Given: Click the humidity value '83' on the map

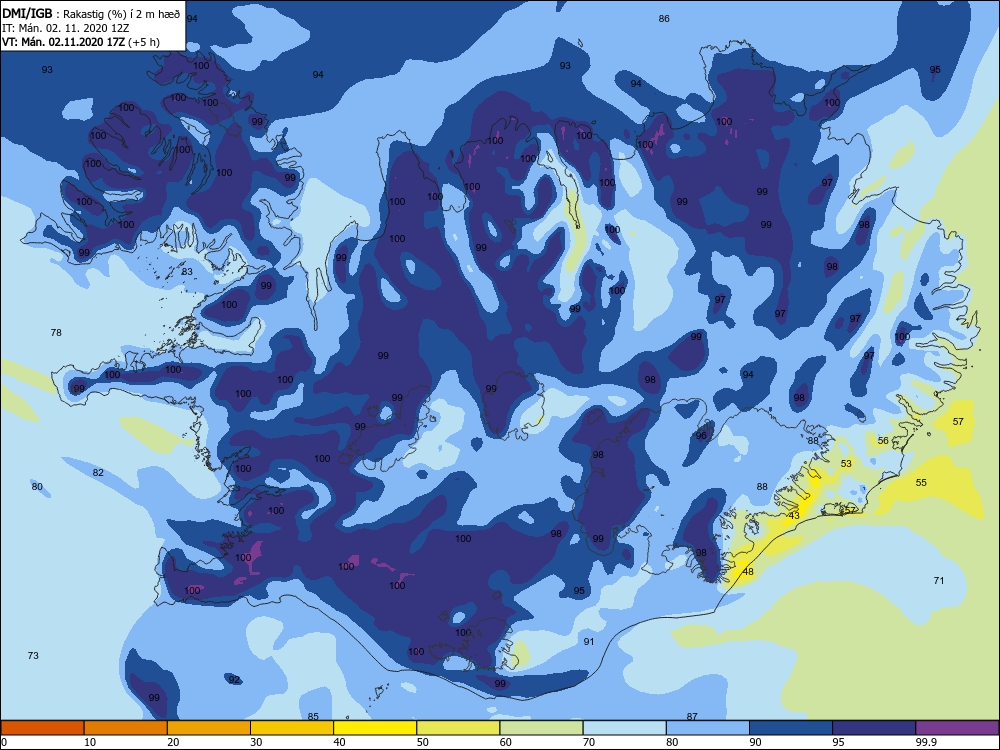Looking at the screenshot, I should (x=187, y=272).
